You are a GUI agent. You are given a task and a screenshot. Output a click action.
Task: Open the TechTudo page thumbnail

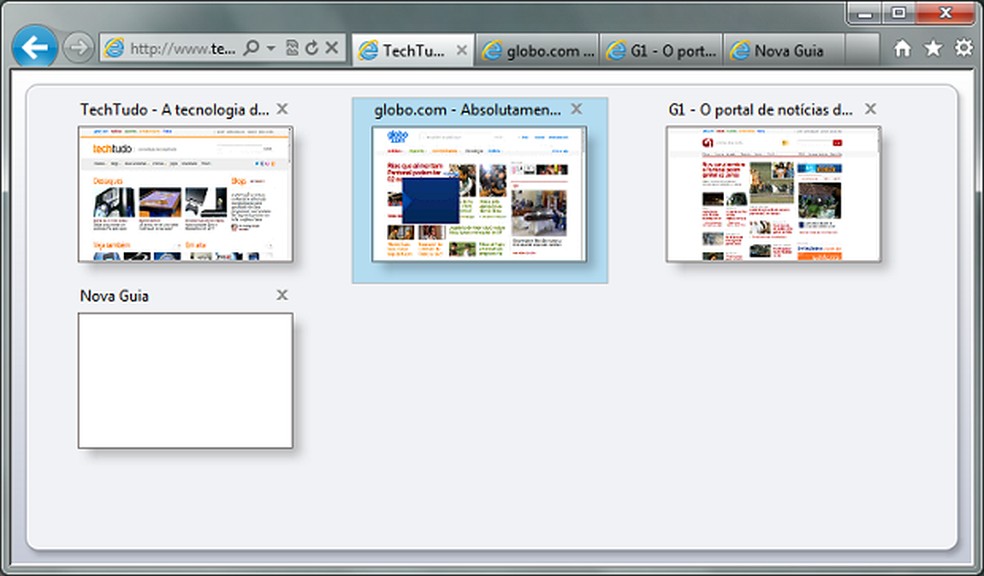pyautogui.click(x=185, y=194)
